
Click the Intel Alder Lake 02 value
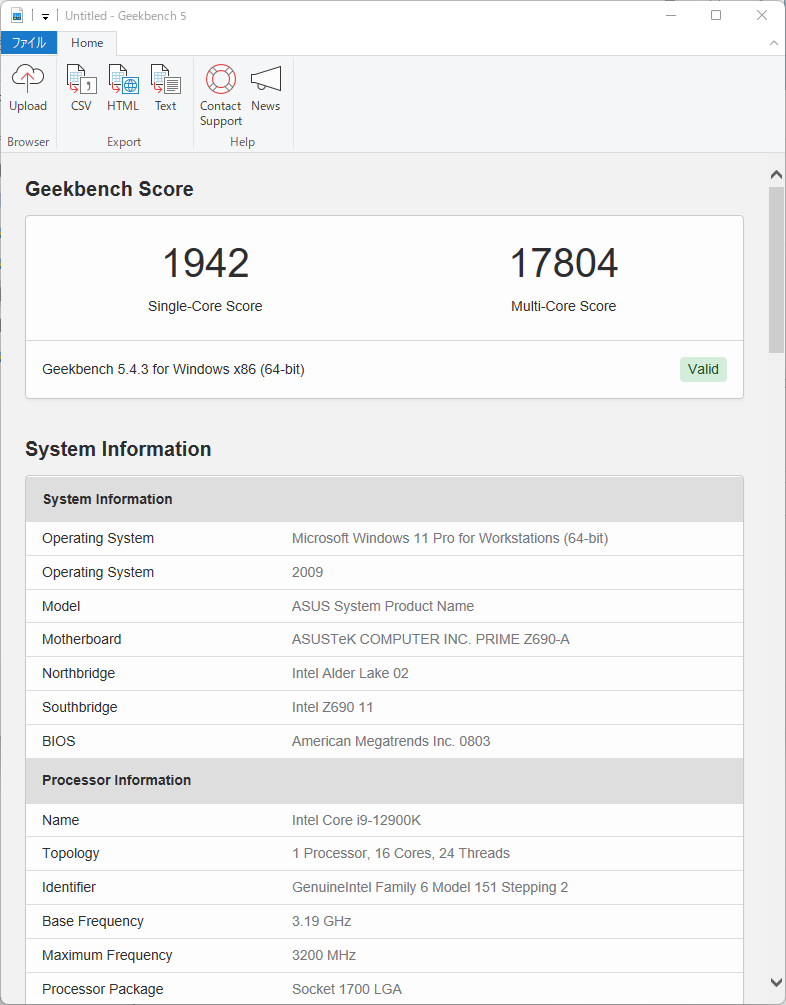pos(350,673)
